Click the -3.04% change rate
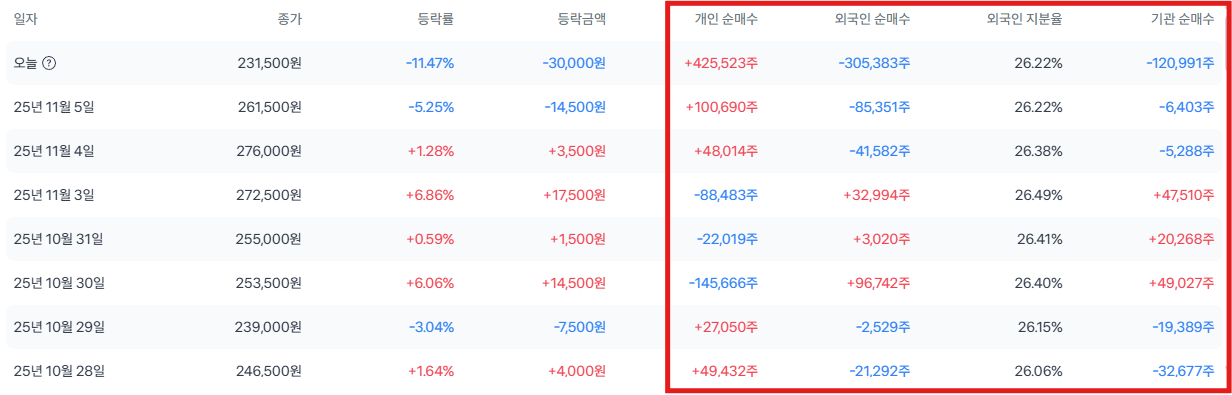The width and height of the screenshot is (1232, 395). coord(431,327)
